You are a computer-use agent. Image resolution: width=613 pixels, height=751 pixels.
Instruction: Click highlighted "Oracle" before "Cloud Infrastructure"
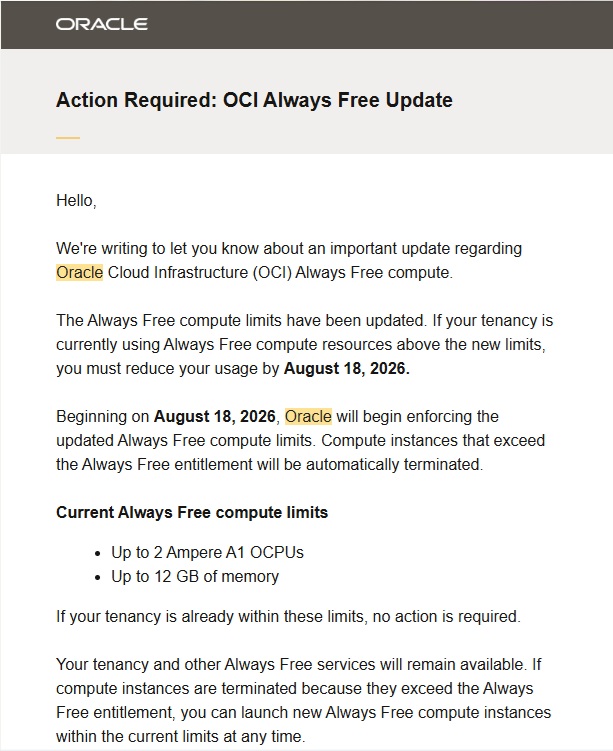(79, 273)
